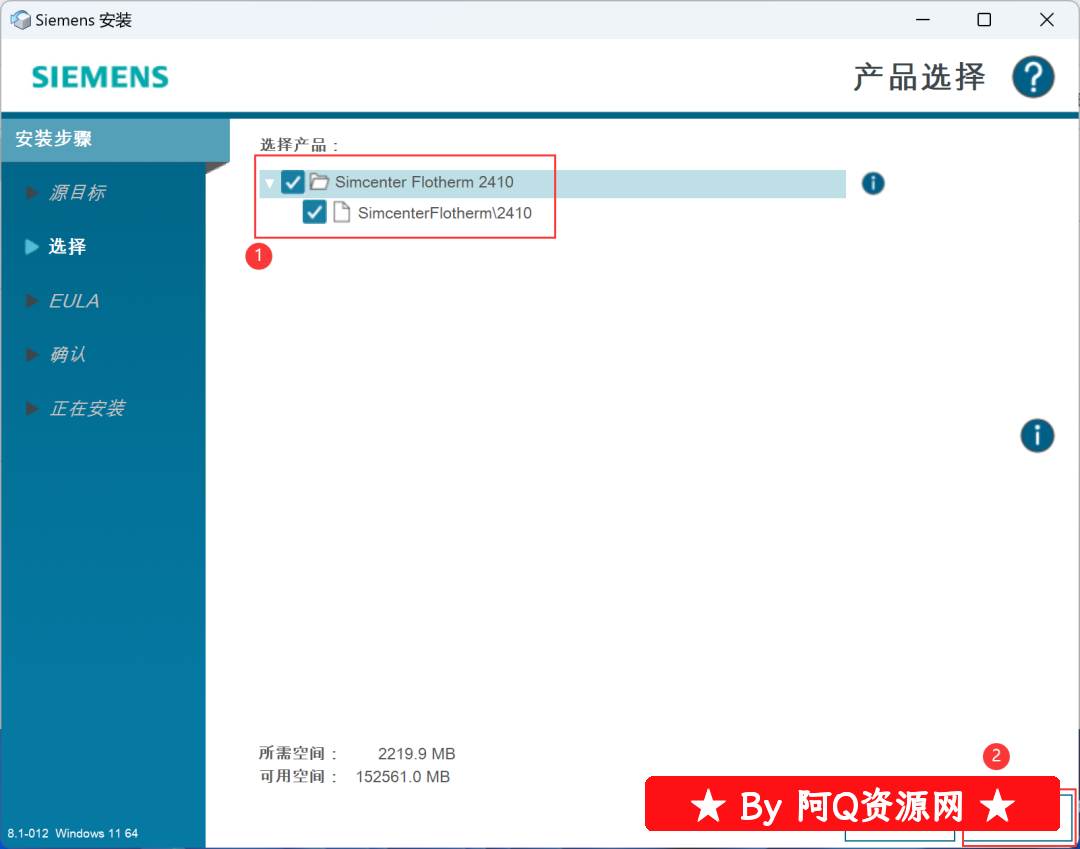Select the 选择 install step

(67, 247)
